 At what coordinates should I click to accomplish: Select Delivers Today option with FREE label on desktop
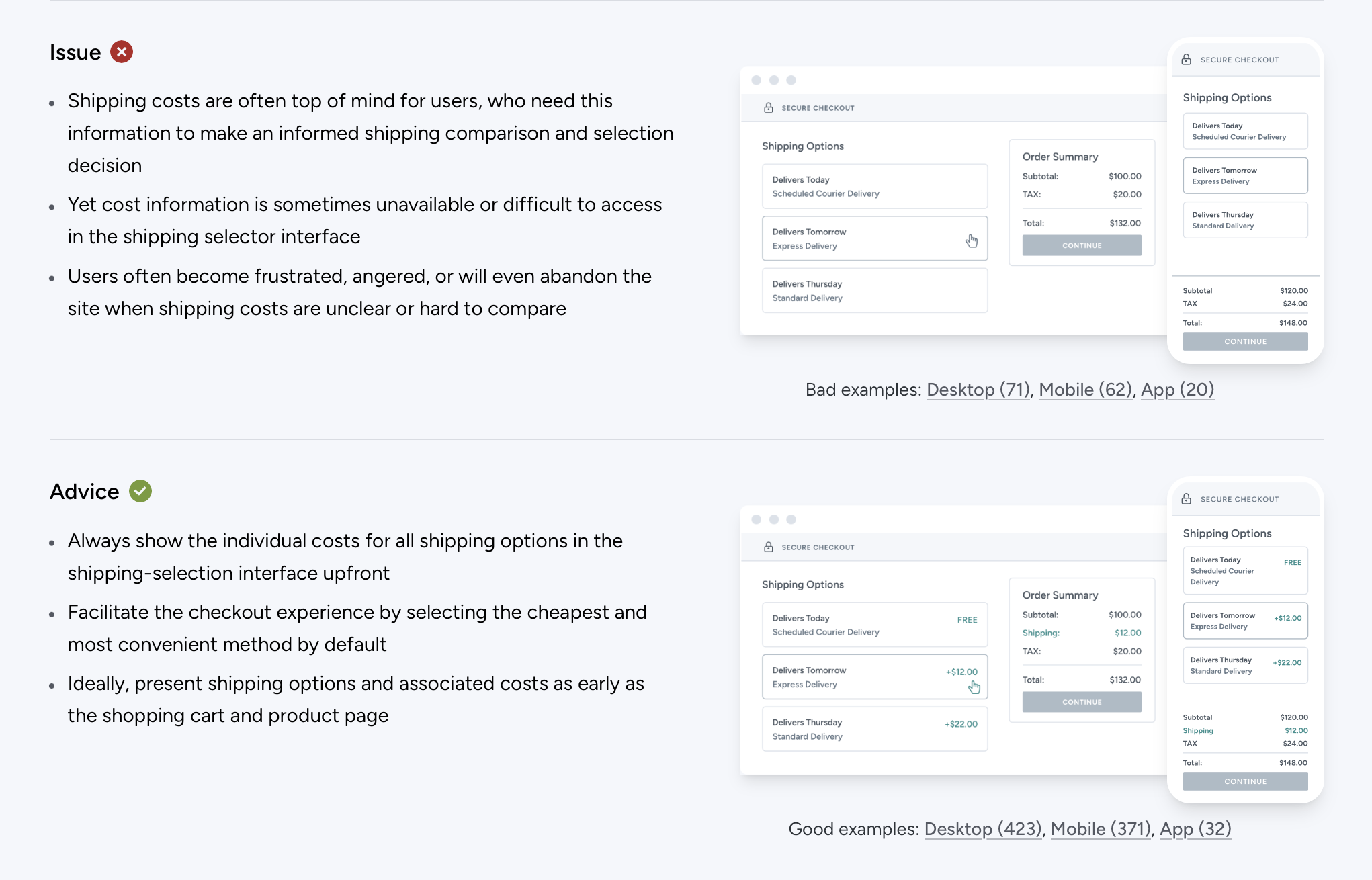tap(874, 625)
